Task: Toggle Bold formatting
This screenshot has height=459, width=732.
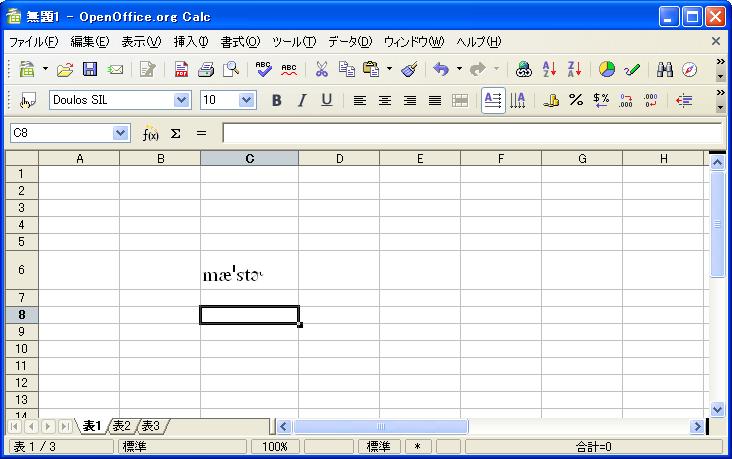Action: click(x=276, y=100)
